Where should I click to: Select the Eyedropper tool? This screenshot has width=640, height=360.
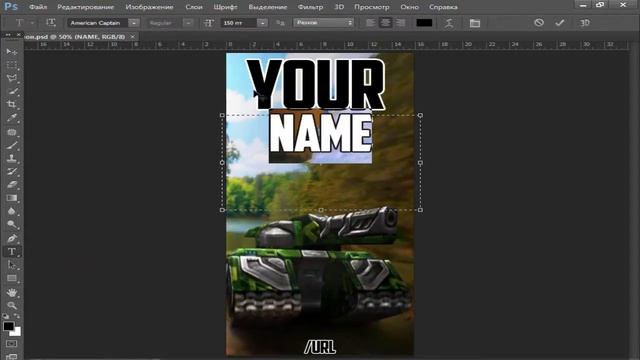pos(12,118)
